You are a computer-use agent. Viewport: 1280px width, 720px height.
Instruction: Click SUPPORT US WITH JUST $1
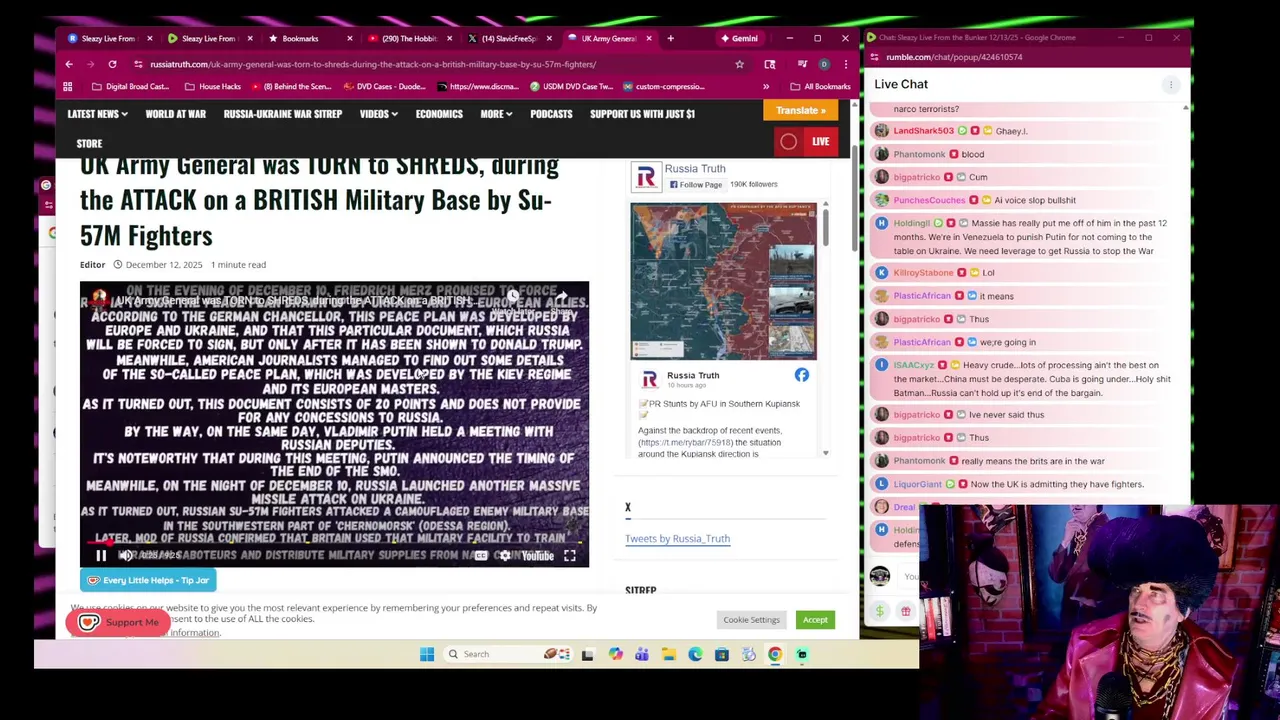click(x=642, y=114)
